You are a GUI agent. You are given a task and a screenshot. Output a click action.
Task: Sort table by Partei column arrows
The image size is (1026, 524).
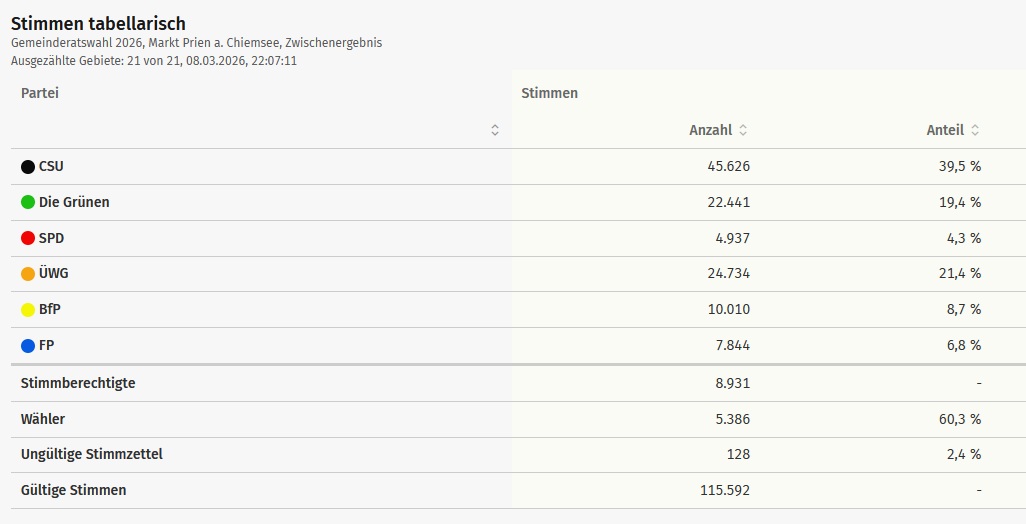pyautogui.click(x=495, y=130)
